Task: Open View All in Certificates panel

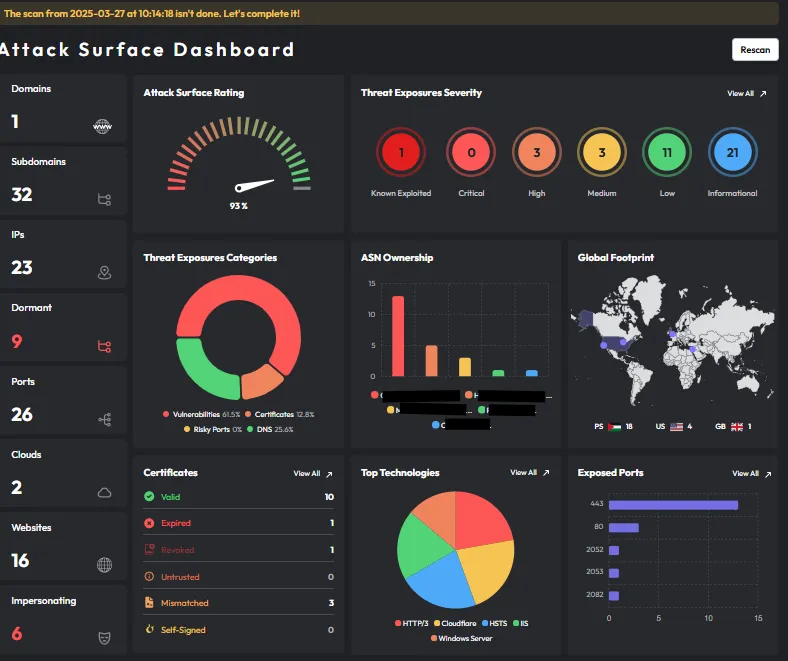Action: (x=312, y=473)
